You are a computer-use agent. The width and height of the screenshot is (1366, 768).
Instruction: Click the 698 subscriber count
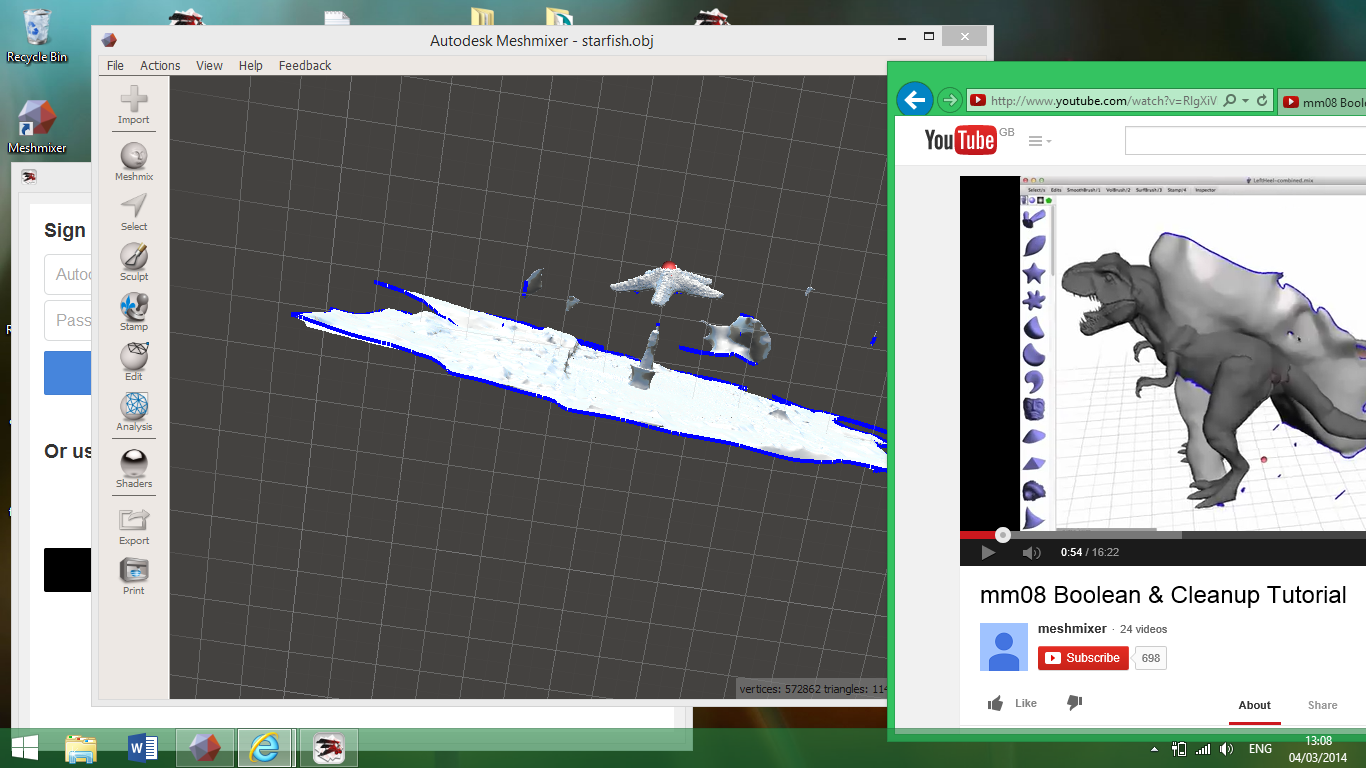click(x=1150, y=658)
